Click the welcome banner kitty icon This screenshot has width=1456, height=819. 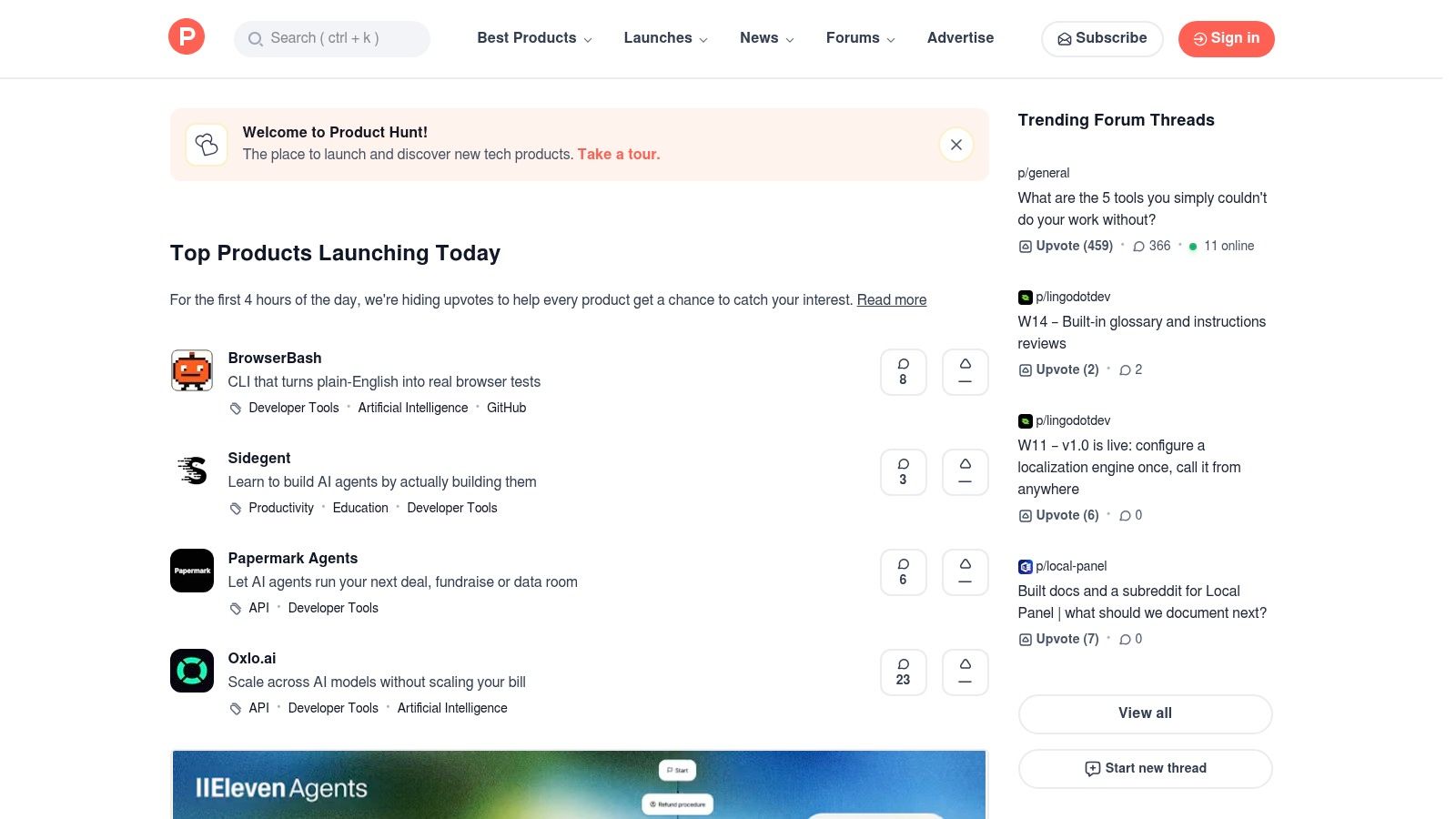pos(207,145)
